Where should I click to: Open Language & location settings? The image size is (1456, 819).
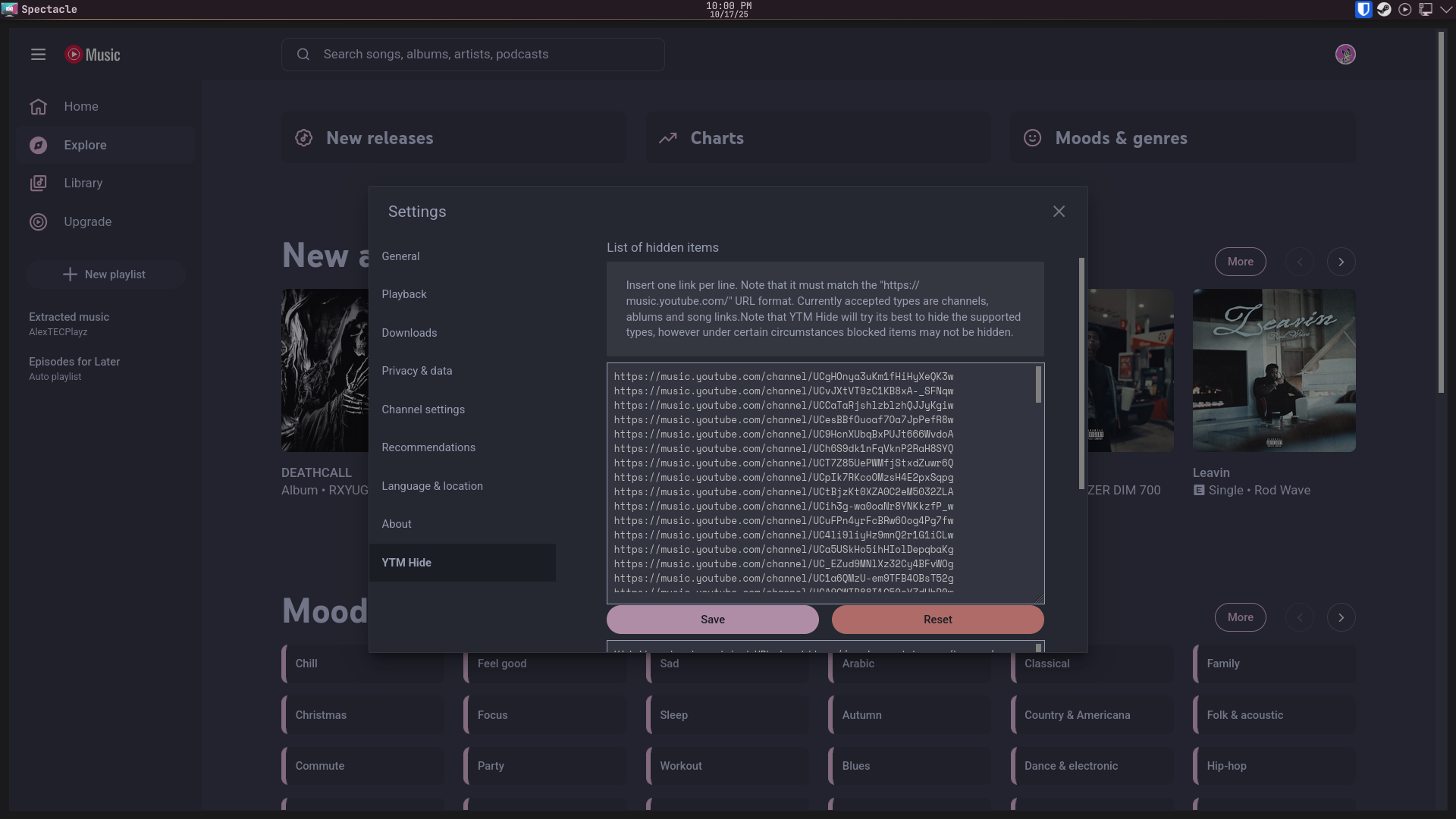pos(432,486)
